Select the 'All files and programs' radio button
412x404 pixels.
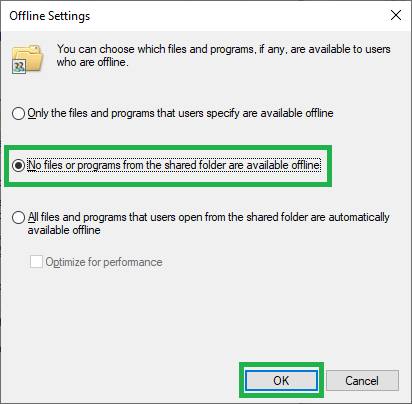[x=18, y=217]
